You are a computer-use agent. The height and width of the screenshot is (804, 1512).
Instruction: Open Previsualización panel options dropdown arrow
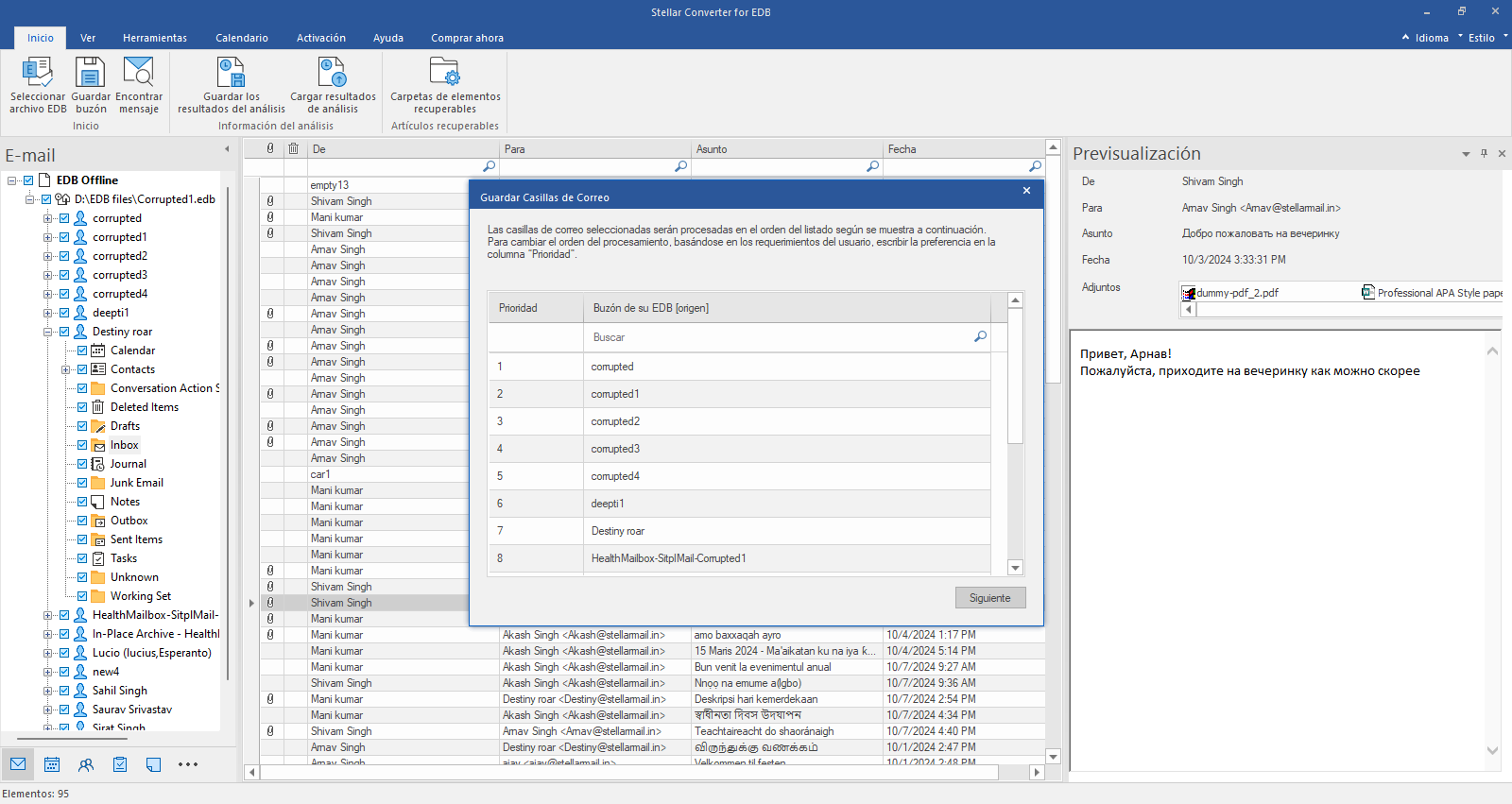tap(1466, 154)
